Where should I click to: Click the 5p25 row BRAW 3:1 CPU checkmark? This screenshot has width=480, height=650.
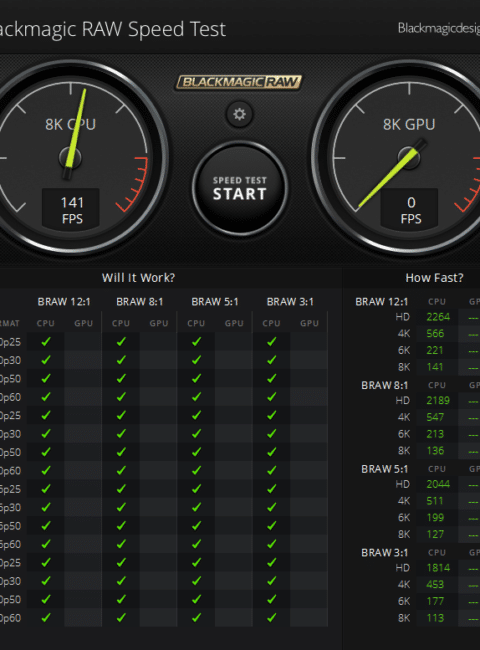[x=272, y=489]
